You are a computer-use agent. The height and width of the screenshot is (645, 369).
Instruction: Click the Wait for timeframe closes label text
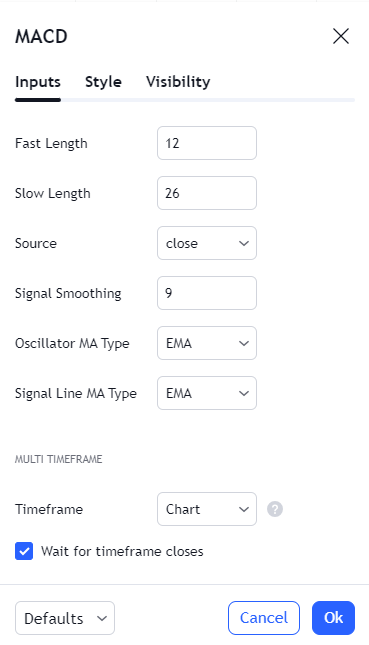coord(122,551)
